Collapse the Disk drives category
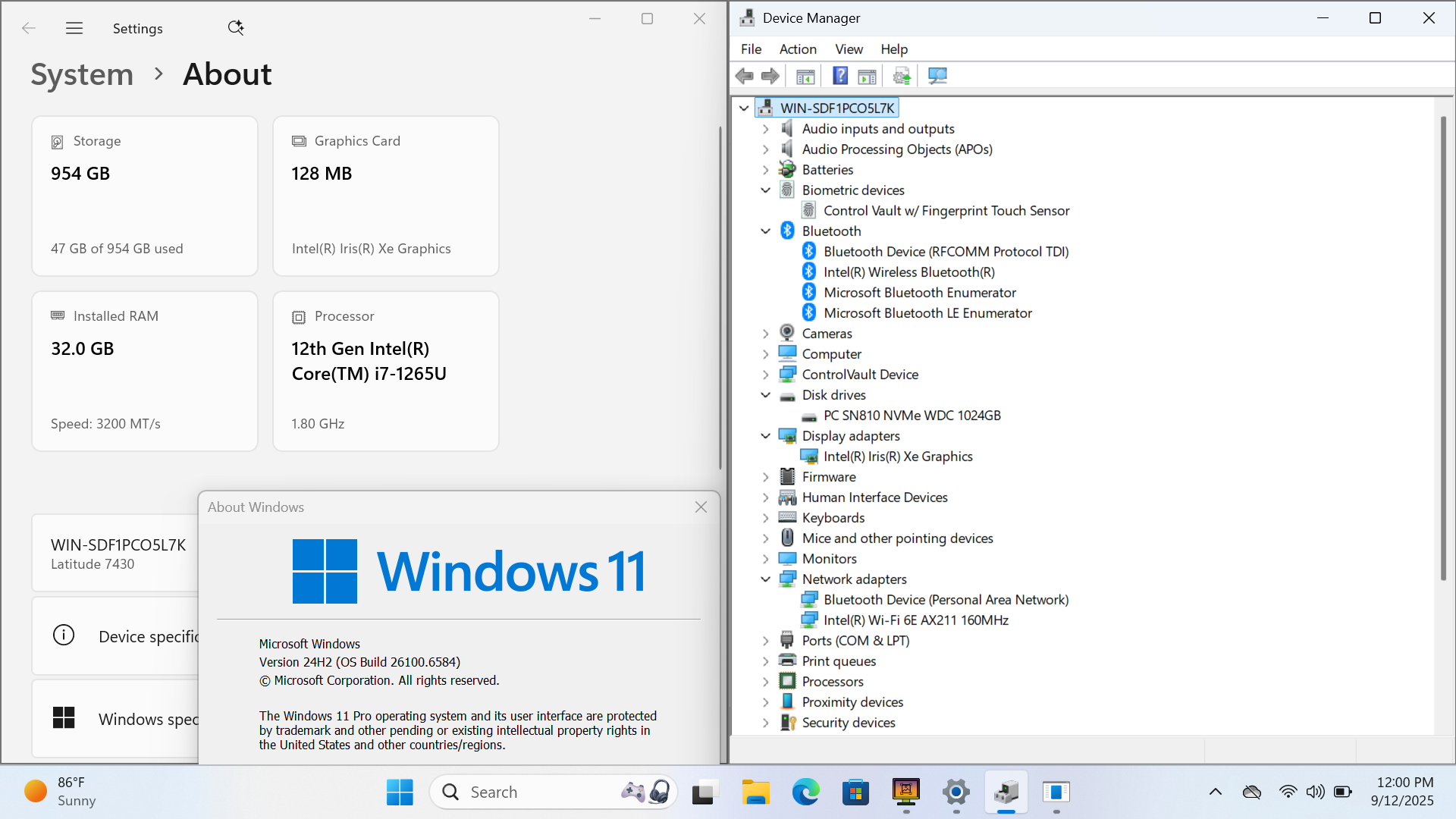 point(765,395)
